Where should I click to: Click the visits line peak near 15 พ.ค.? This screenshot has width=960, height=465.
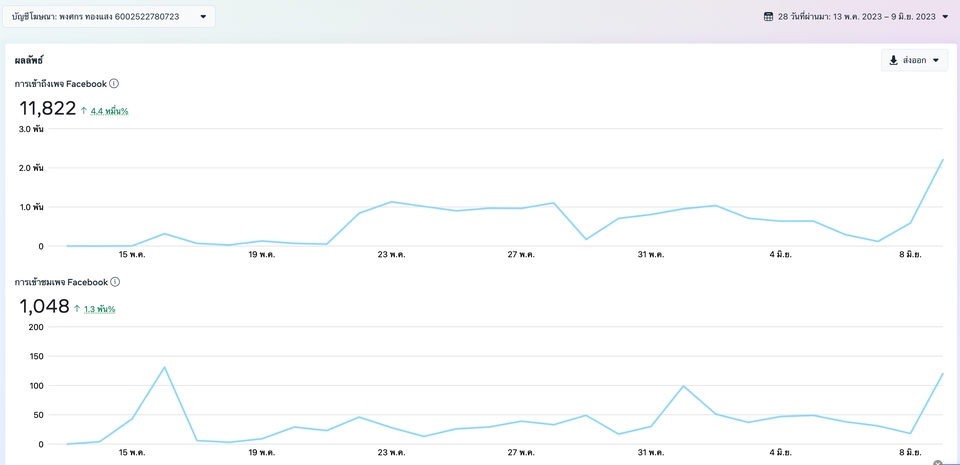click(164, 367)
